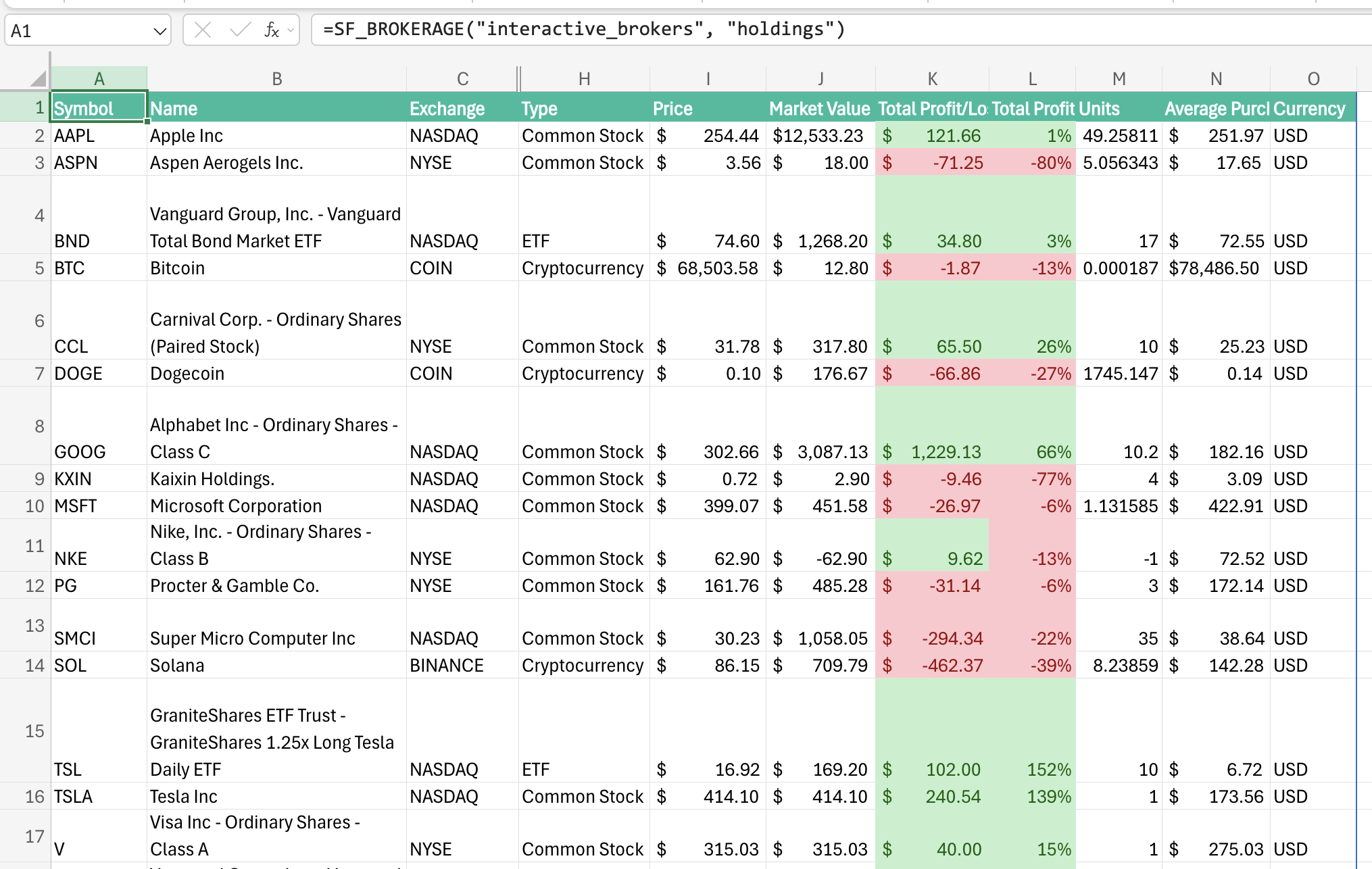Click the GOOG symbol cell
1372x869 pixels.
(x=99, y=426)
